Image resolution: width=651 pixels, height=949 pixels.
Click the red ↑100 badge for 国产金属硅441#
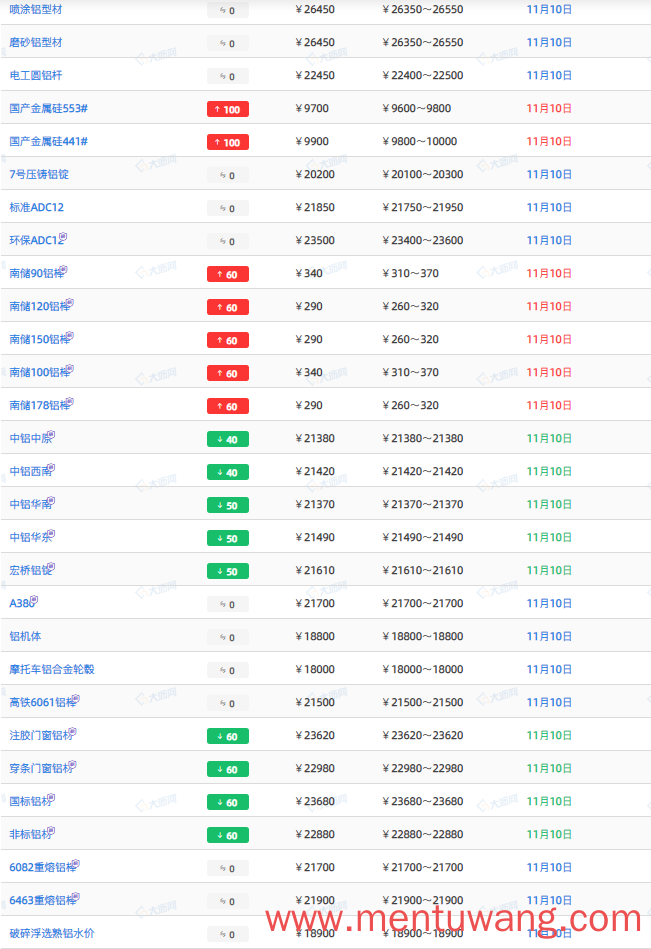point(228,142)
